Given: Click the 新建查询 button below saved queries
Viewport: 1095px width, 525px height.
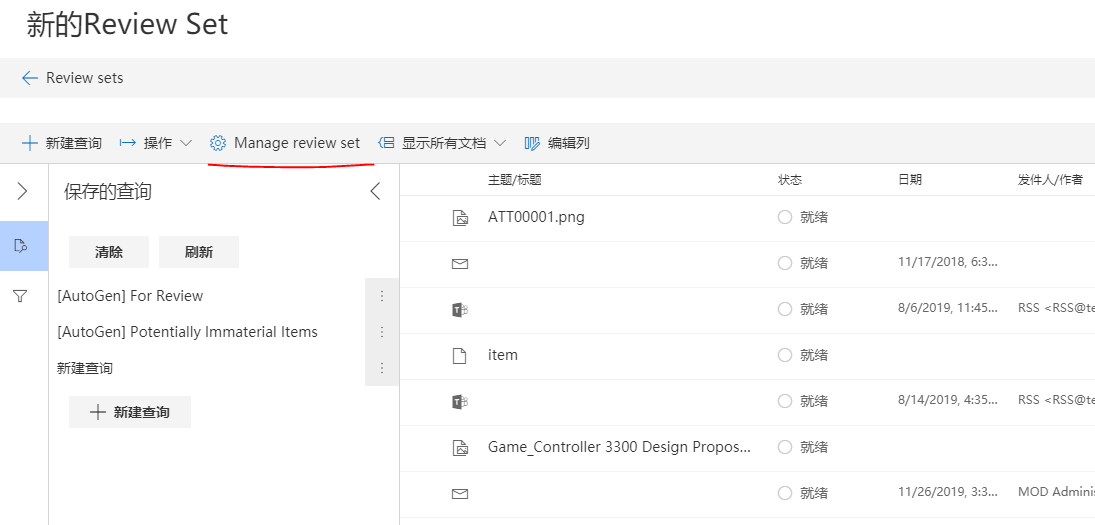Looking at the screenshot, I should 130,412.
